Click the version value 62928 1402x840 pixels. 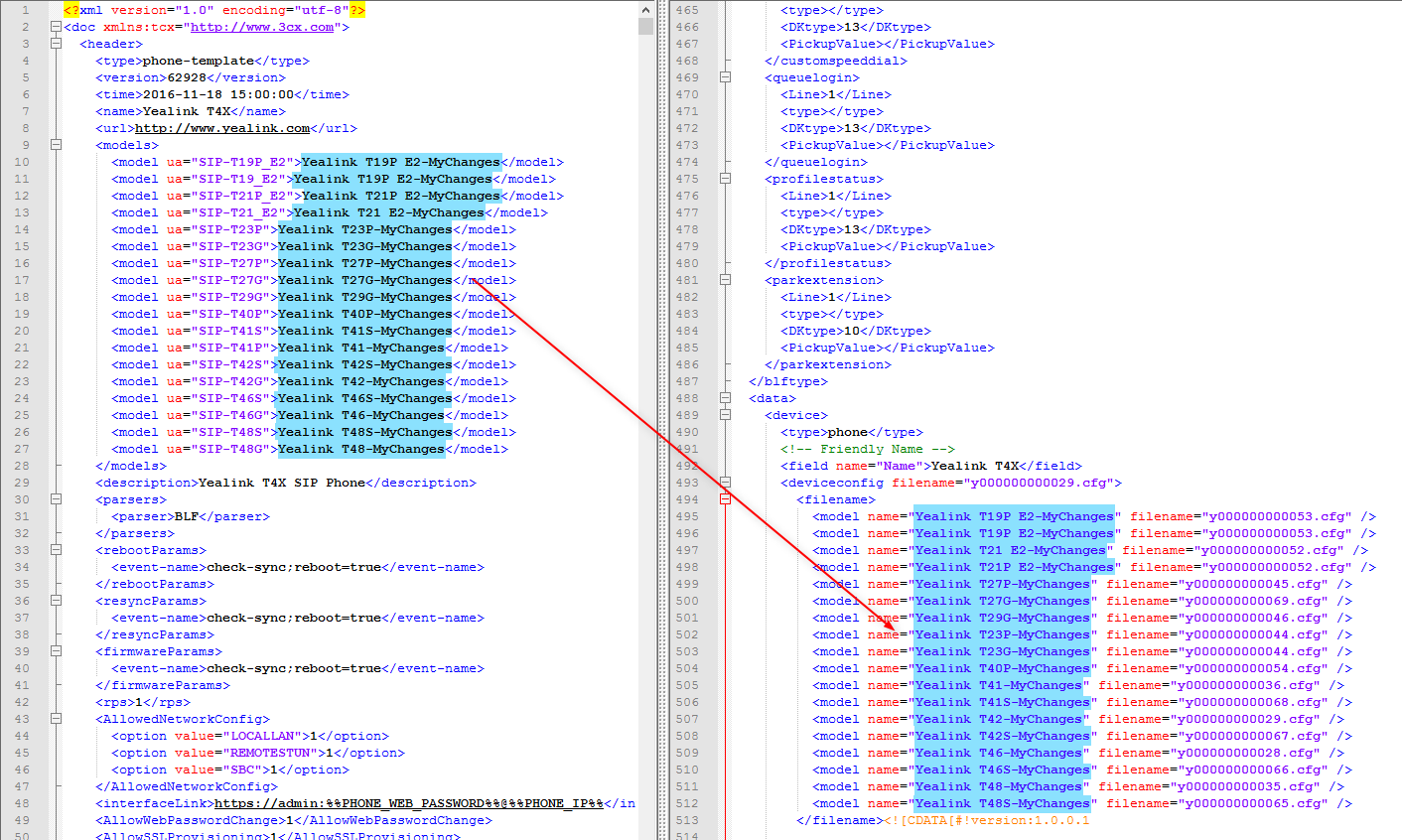(x=187, y=77)
